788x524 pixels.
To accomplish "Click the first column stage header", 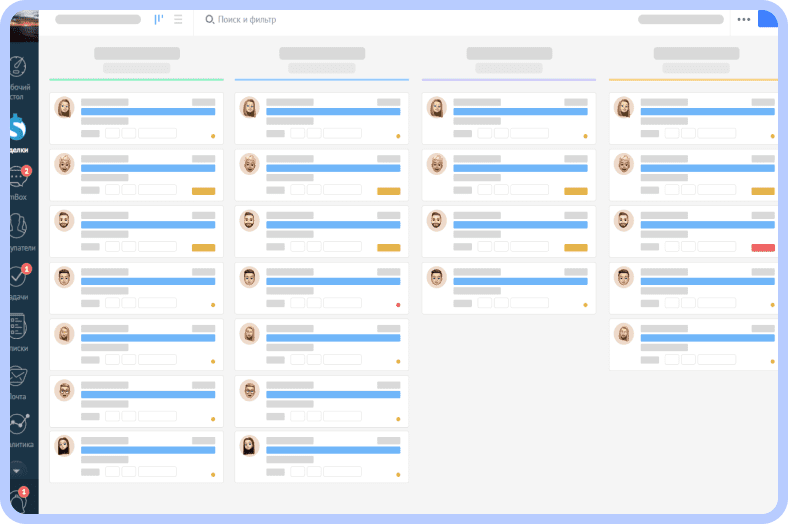I will click(x=137, y=60).
